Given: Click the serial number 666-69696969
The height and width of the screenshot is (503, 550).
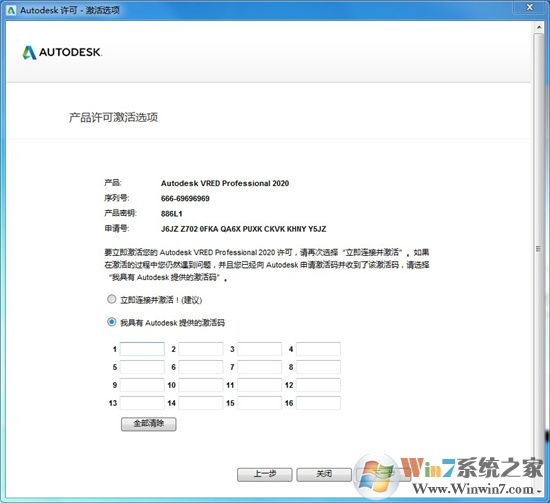Looking at the screenshot, I should click(x=185, y=199).
